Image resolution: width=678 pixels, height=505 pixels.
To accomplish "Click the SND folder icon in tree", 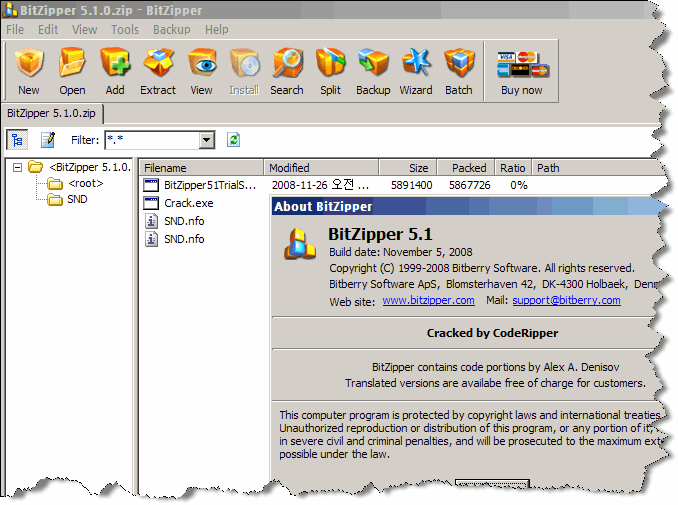I will [x=55, y=199].
